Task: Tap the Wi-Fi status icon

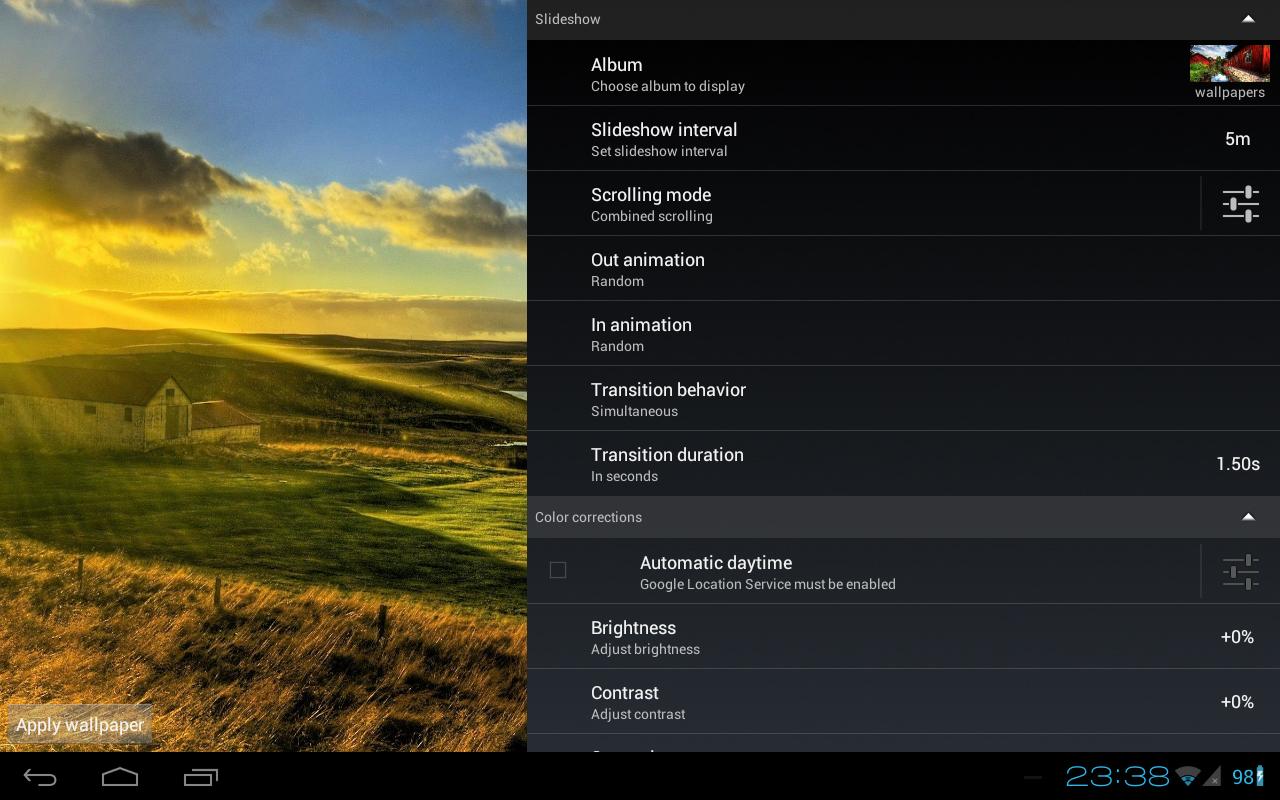Action: pyautogui.click(x=1188, y=776)
